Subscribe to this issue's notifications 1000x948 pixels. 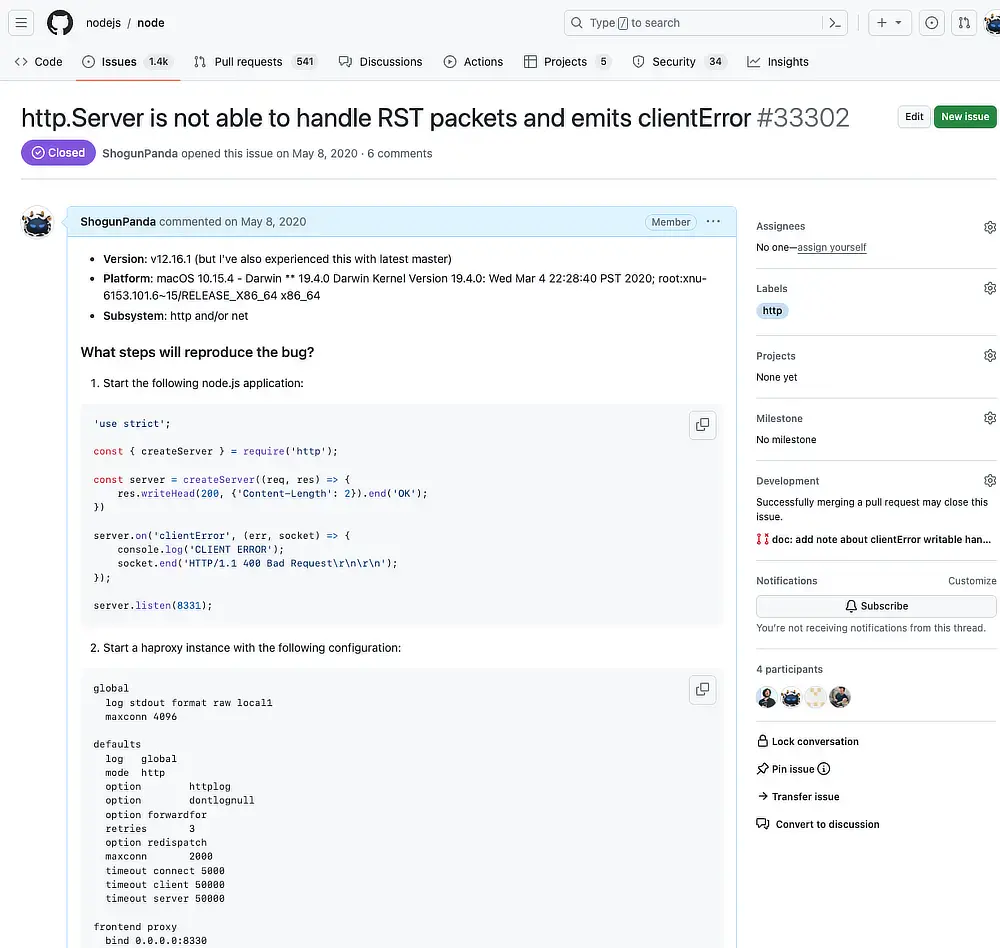point(876,606)
